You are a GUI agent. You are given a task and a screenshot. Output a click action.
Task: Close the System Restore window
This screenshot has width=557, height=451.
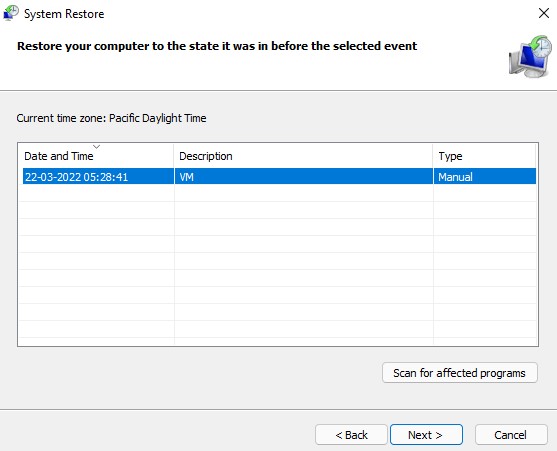(544, 13)
